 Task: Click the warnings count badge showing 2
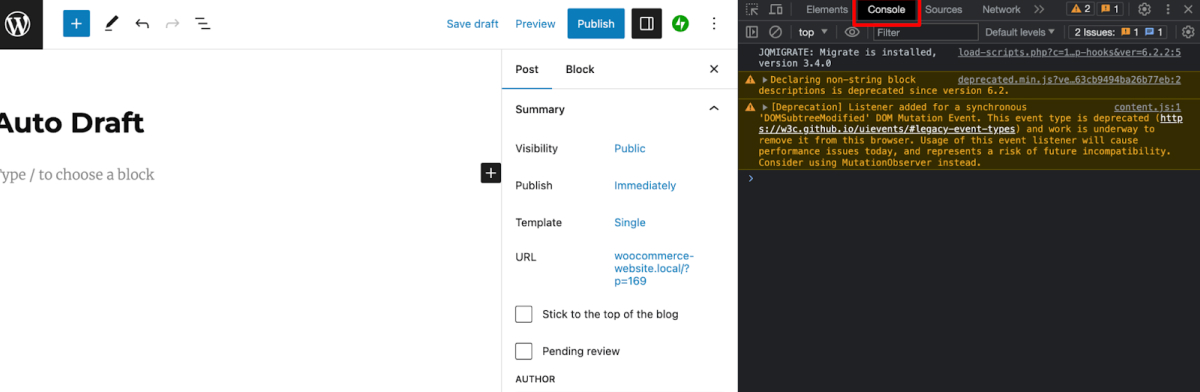click(1081, 9)
